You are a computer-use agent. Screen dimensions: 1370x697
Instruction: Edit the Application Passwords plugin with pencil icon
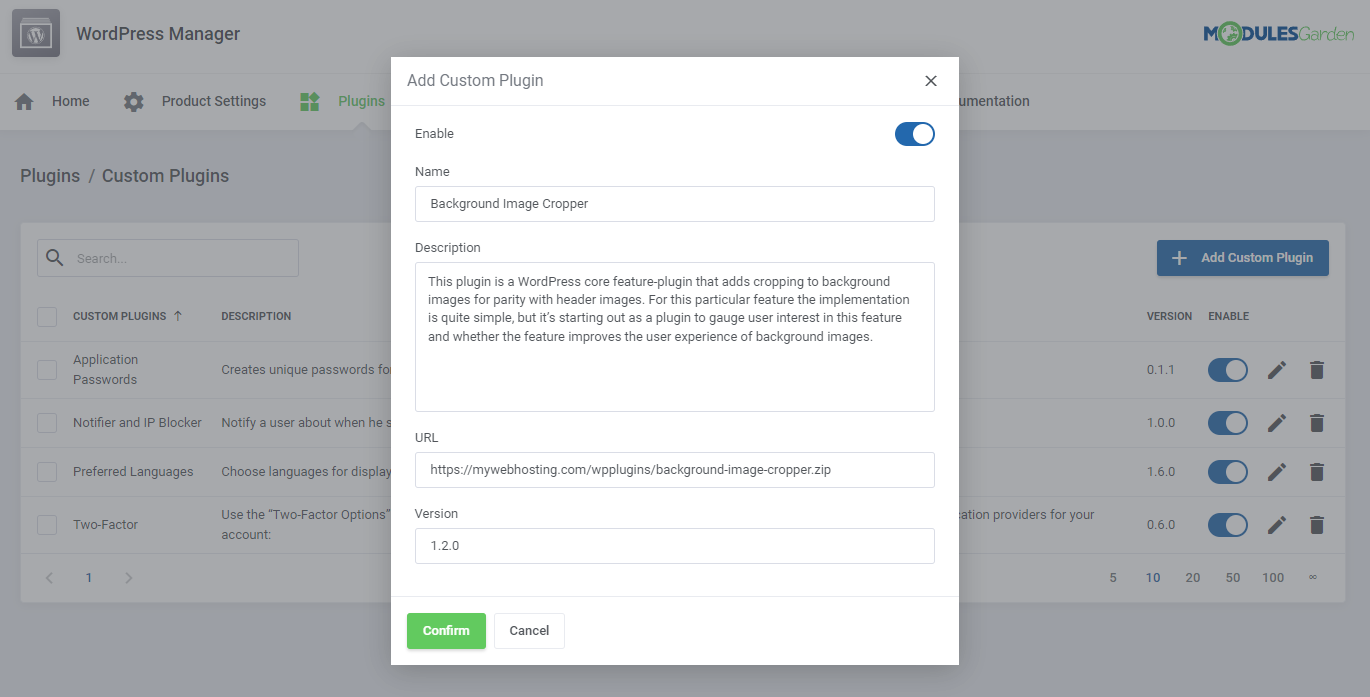[1277, 369]
